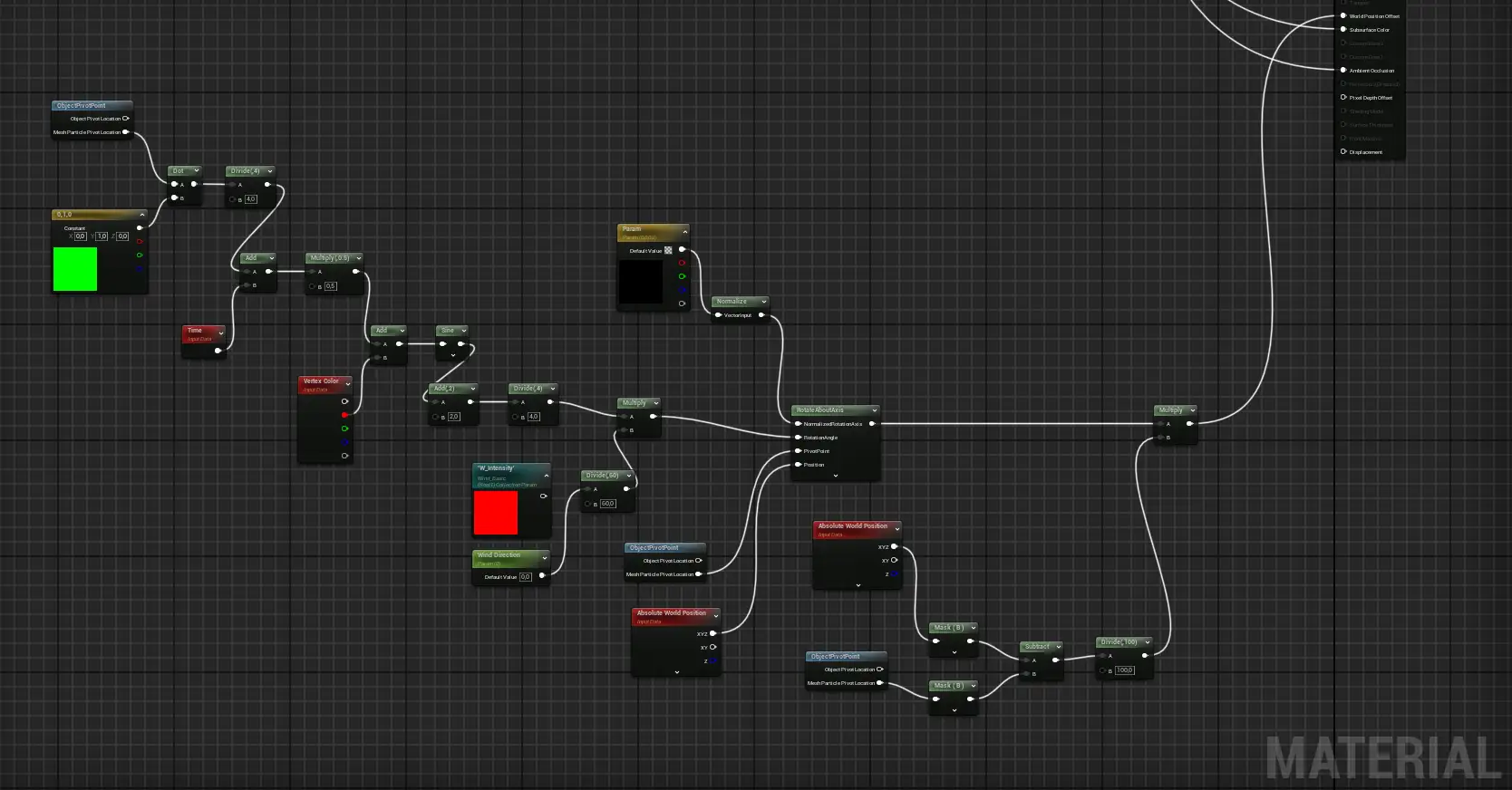Select the Normalize node by its title
This screenshot has width=1512, height=790.
[732, 302]
